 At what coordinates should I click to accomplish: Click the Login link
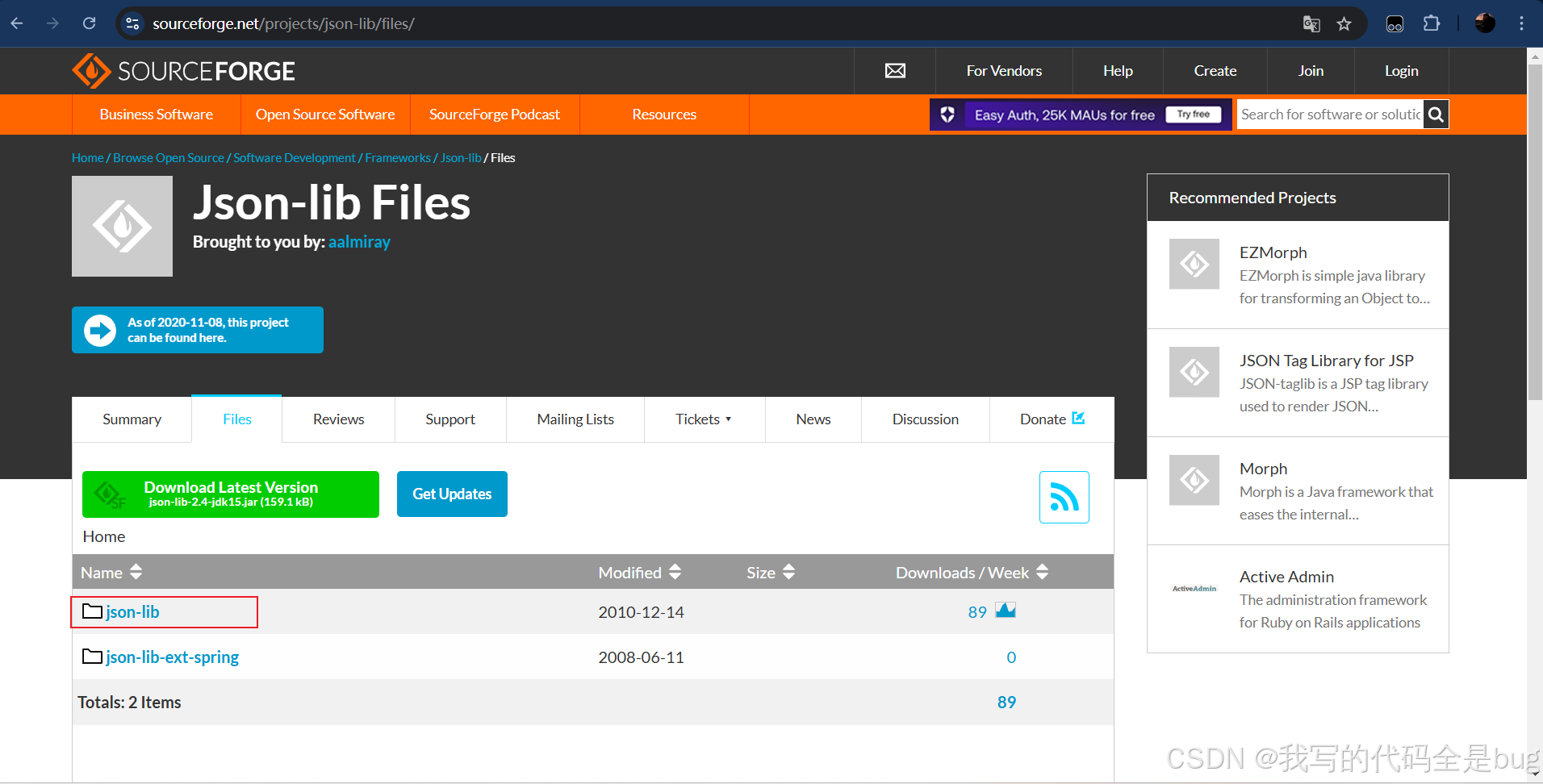1402,71
